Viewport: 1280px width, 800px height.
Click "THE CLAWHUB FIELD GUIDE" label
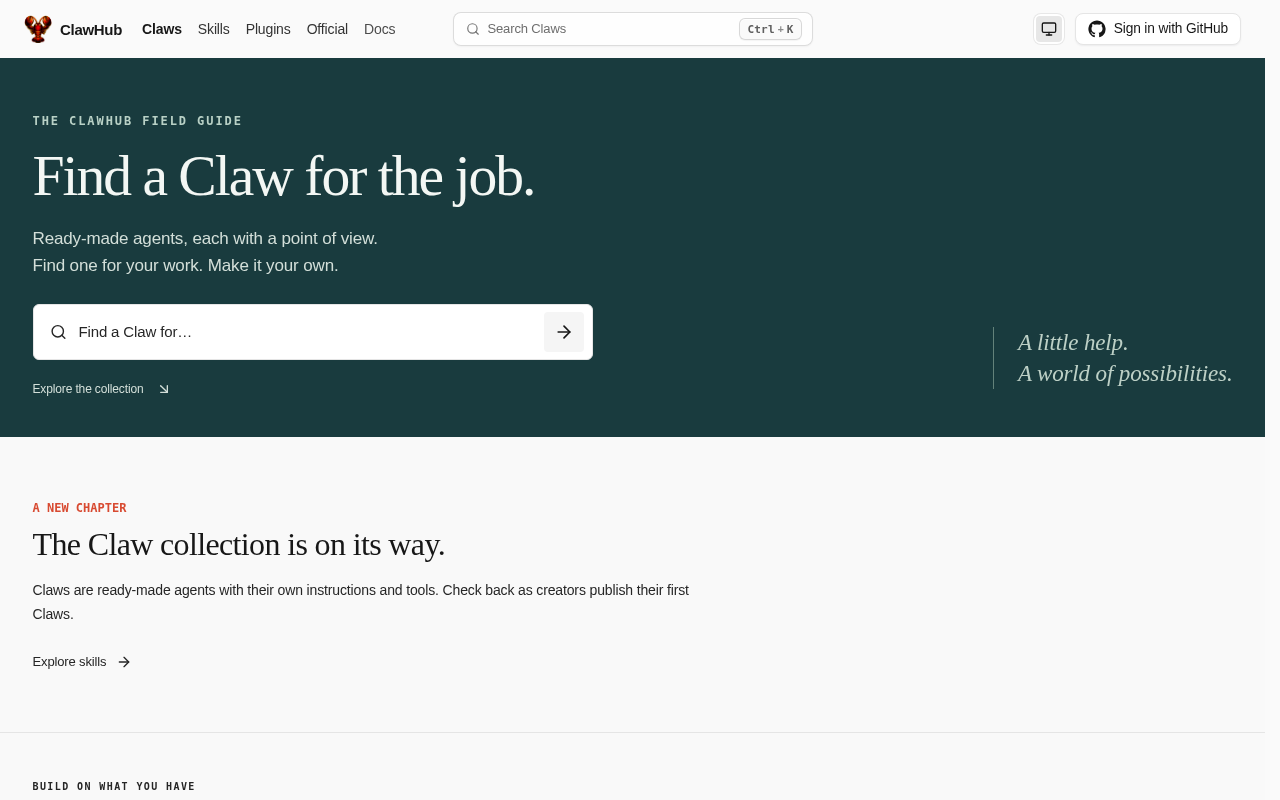[138, 121]
